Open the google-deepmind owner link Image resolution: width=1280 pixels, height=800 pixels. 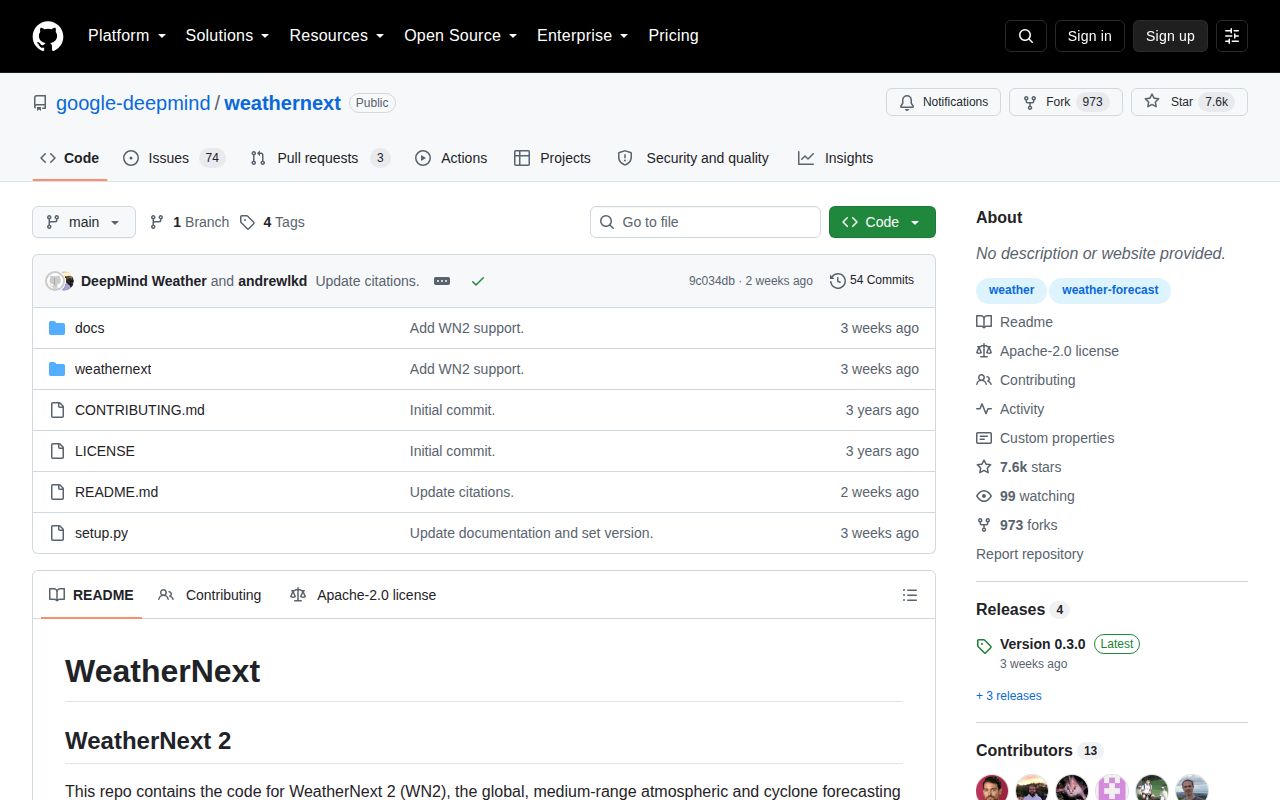point(133,103)
